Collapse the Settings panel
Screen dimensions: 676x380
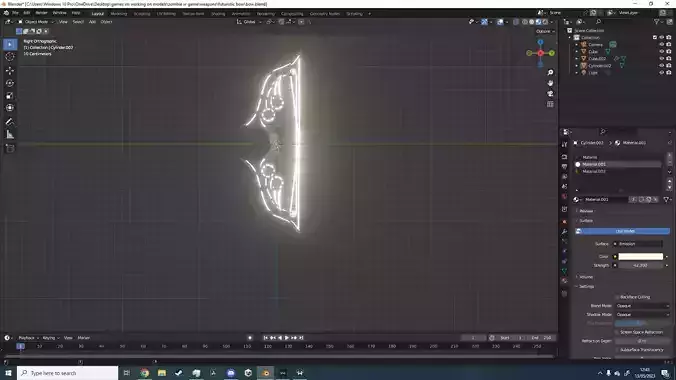tap(585, 286)
